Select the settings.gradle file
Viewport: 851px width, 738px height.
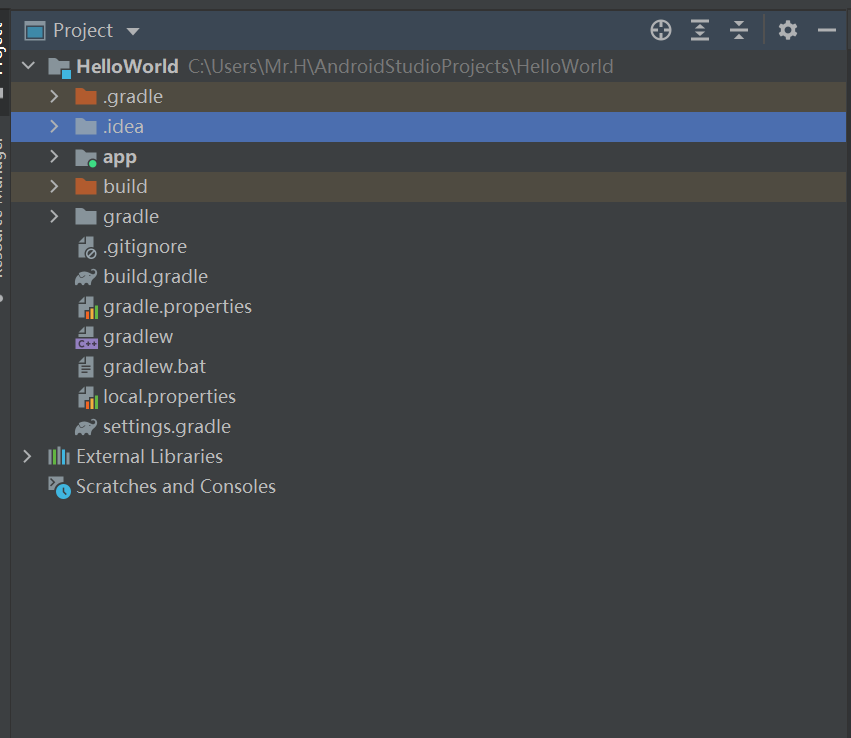click(x=167, y=427)
